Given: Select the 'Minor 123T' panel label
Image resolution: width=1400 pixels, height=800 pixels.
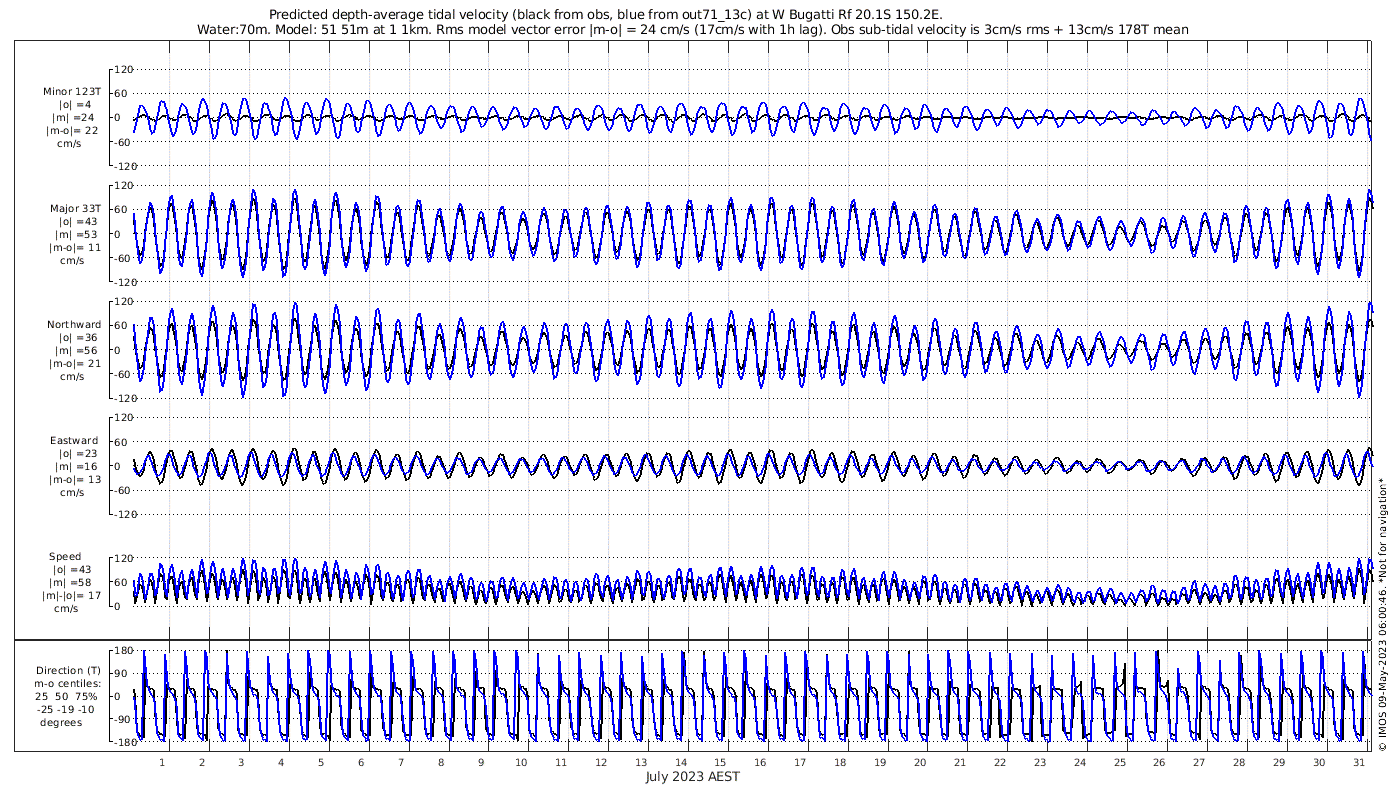Looking at the screenshot, I should pos(72,92).
